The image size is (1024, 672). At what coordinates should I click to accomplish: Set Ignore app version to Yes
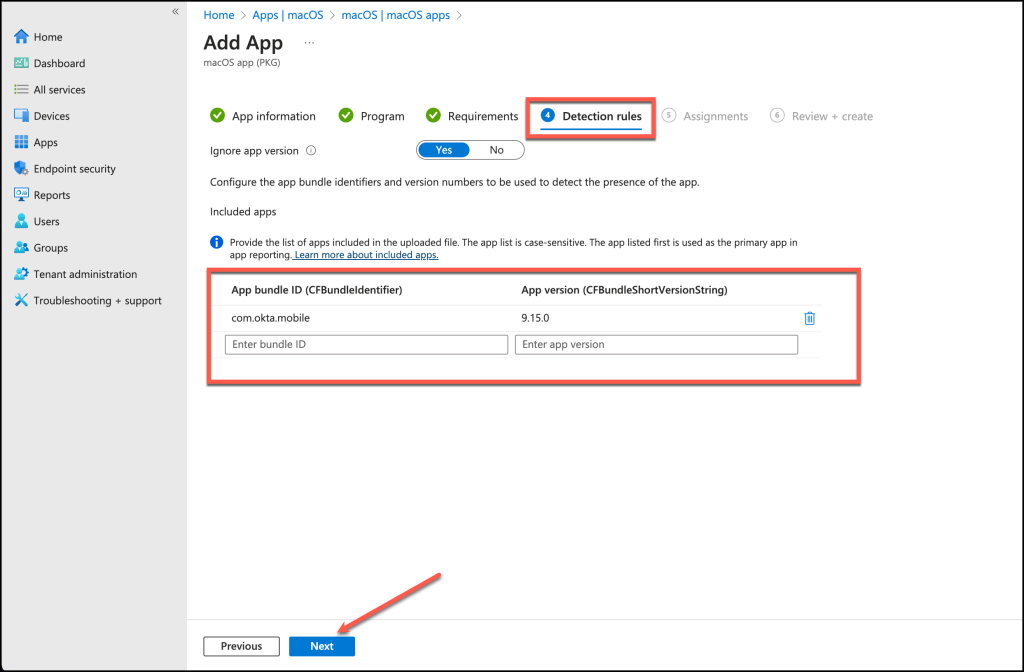[x=444, y=150]
